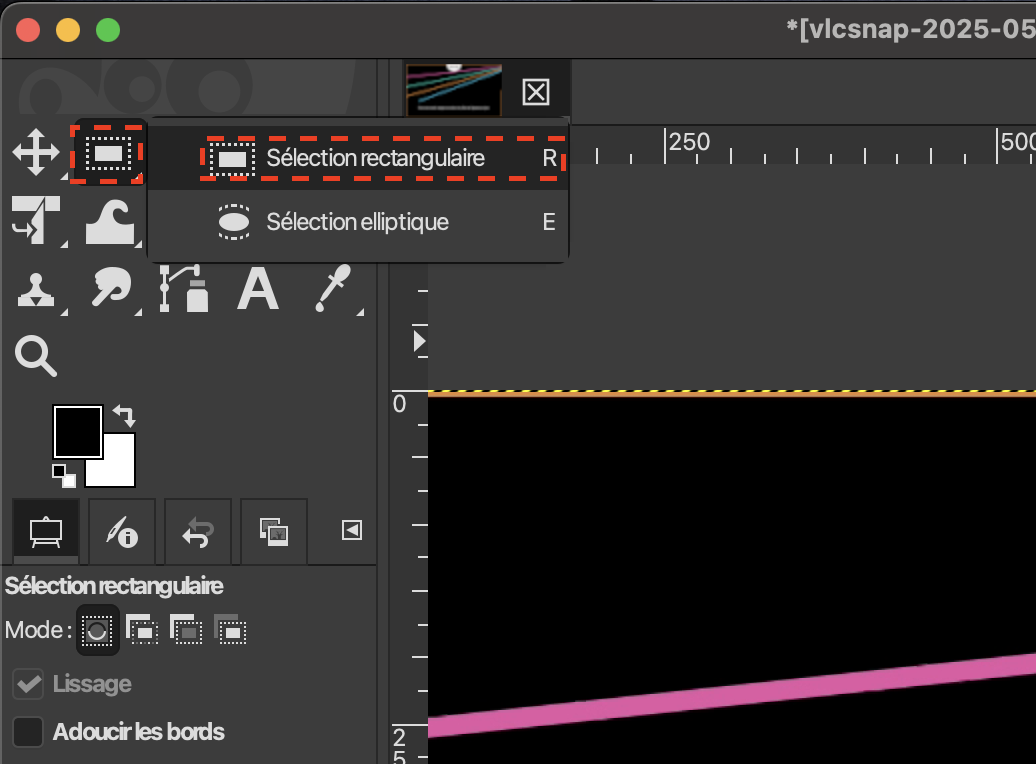This screenshot has width=1036, height=764.
Task: Select the Color Picker eyedropper tool
Action: click(330, 288)
